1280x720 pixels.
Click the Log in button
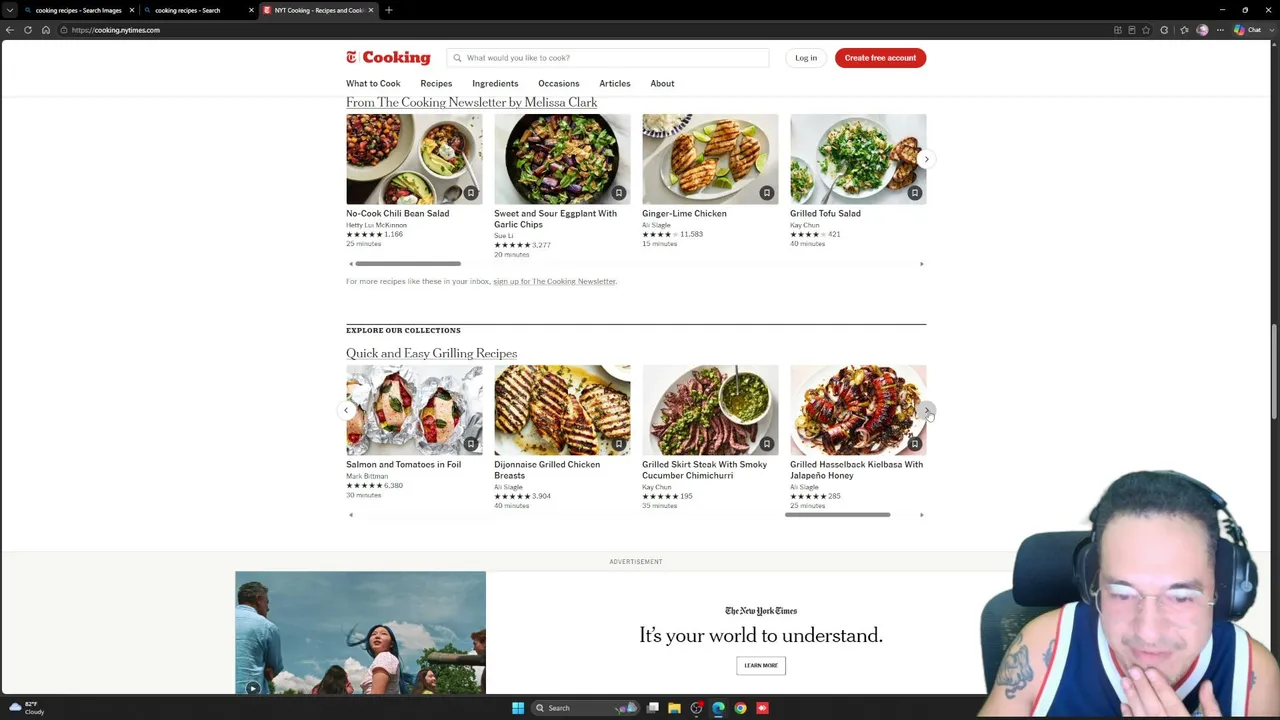coord(806,58)
